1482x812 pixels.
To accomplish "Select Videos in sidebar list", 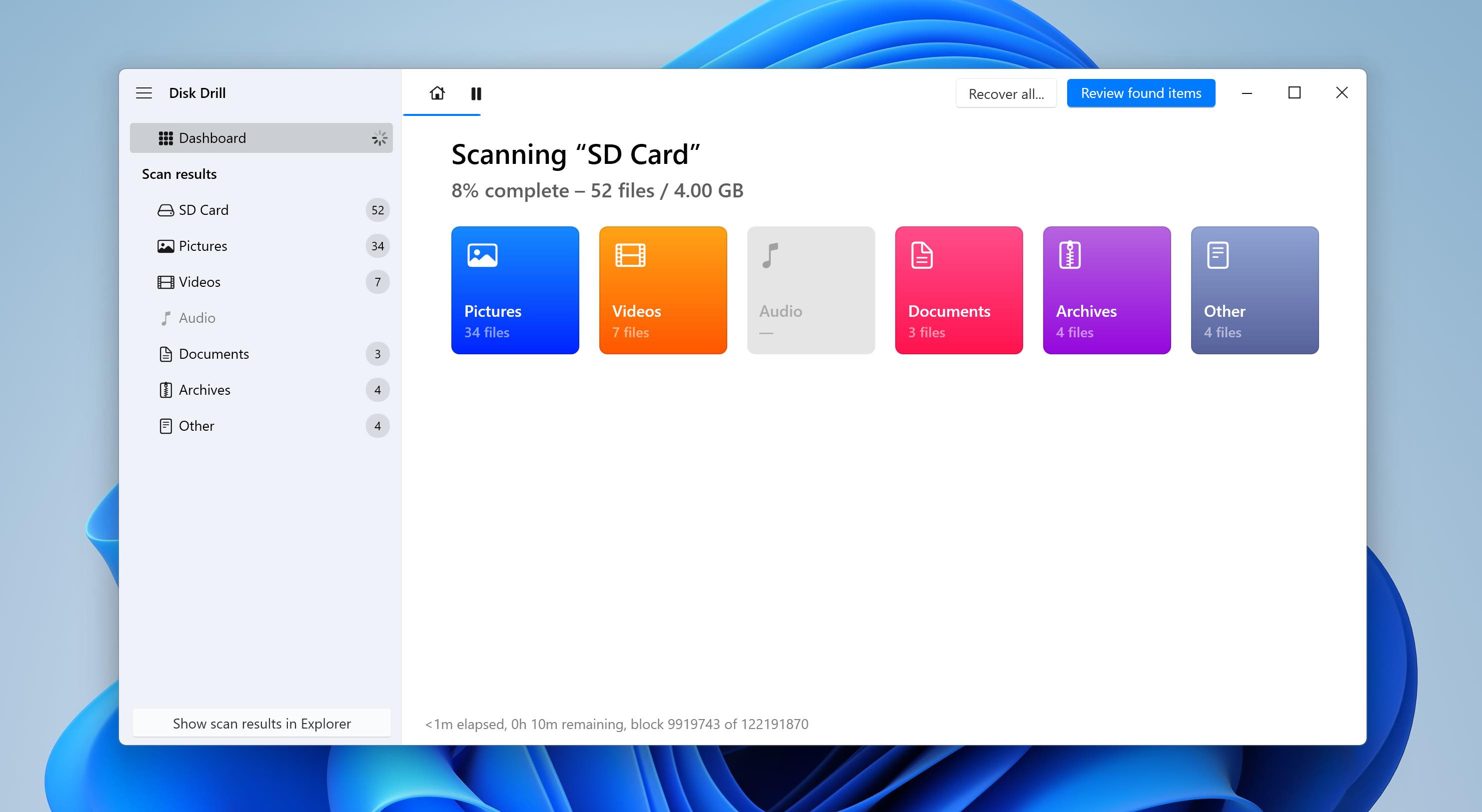I will [261, 282].
